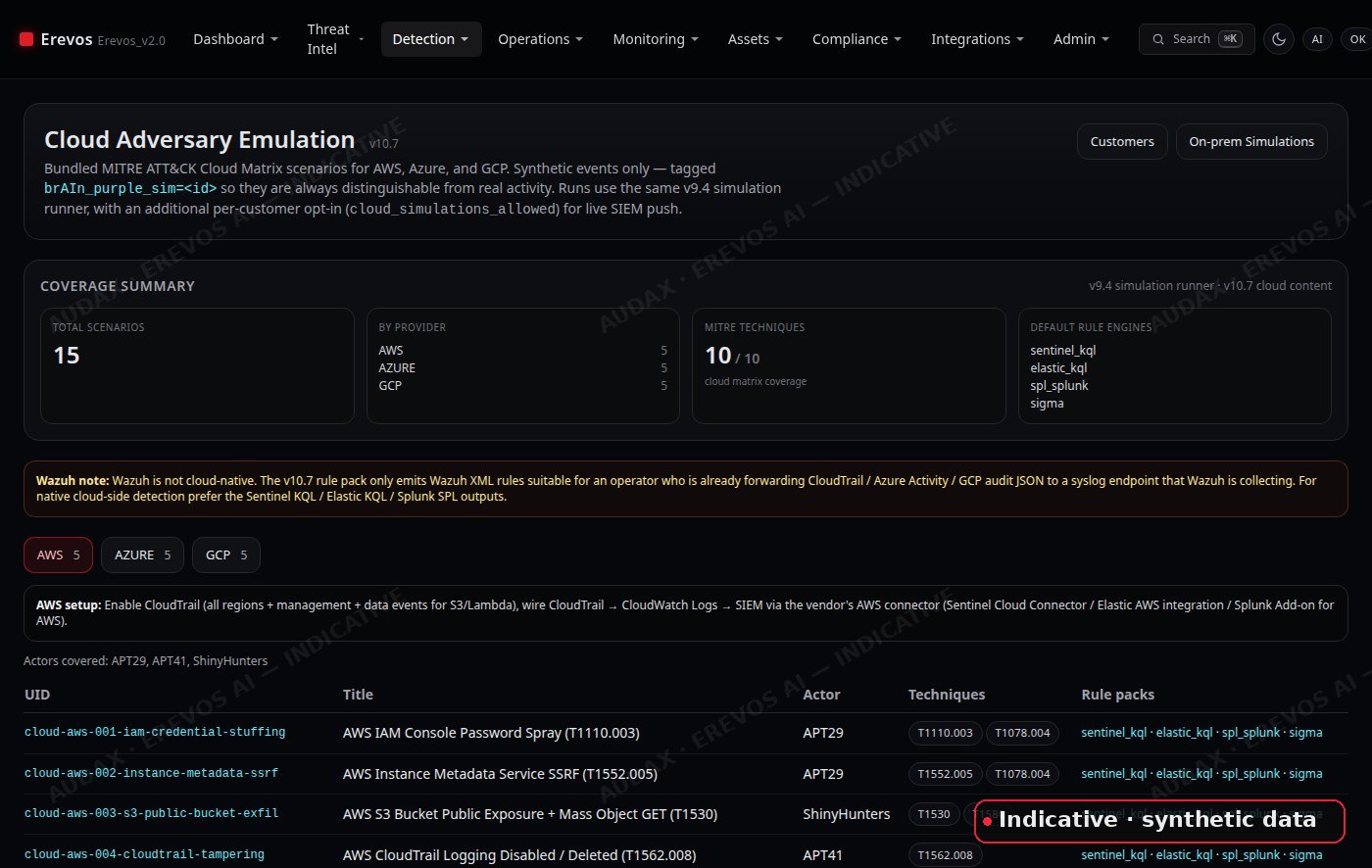Select title 'AWS IAM Console Password Spray (T1110.003)'
Viewport: 1372px width, 868px height.
click(x=491, y=733)
